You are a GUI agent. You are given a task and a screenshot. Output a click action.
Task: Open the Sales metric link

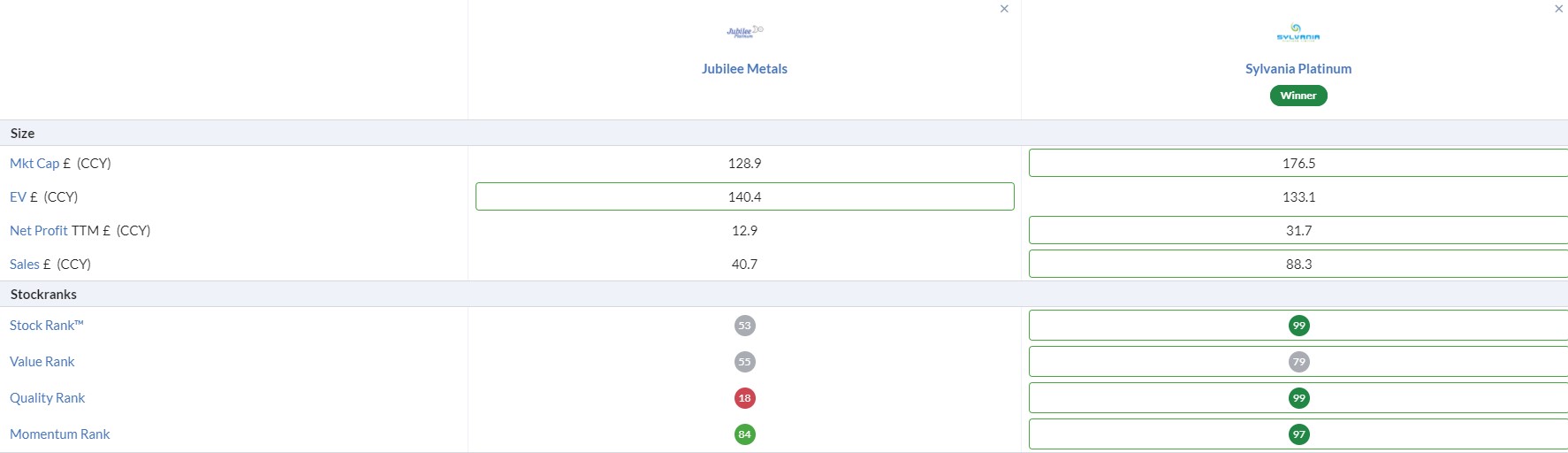[25, 265]
